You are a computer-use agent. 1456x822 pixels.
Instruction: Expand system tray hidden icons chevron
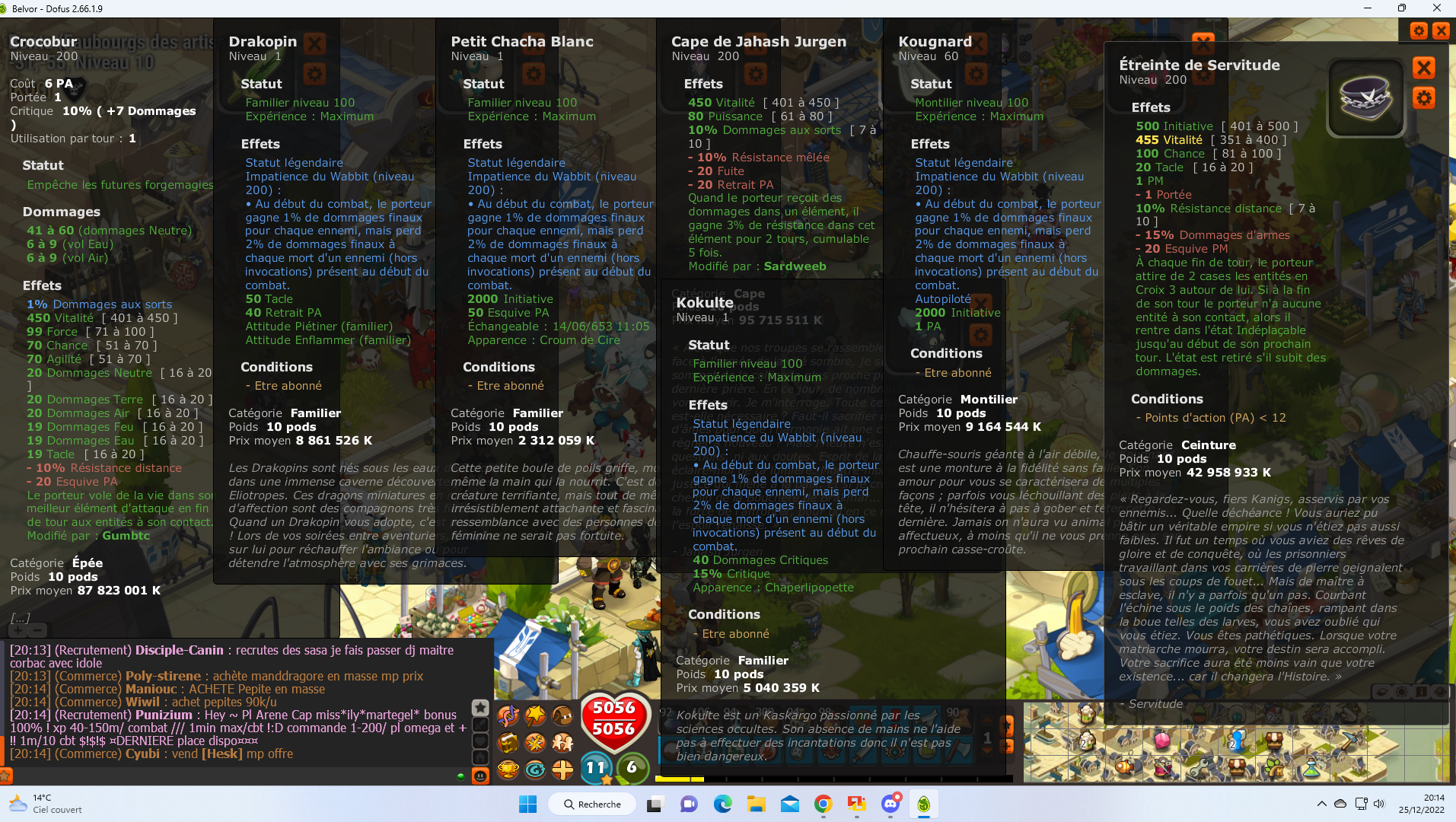point(1321,804)
